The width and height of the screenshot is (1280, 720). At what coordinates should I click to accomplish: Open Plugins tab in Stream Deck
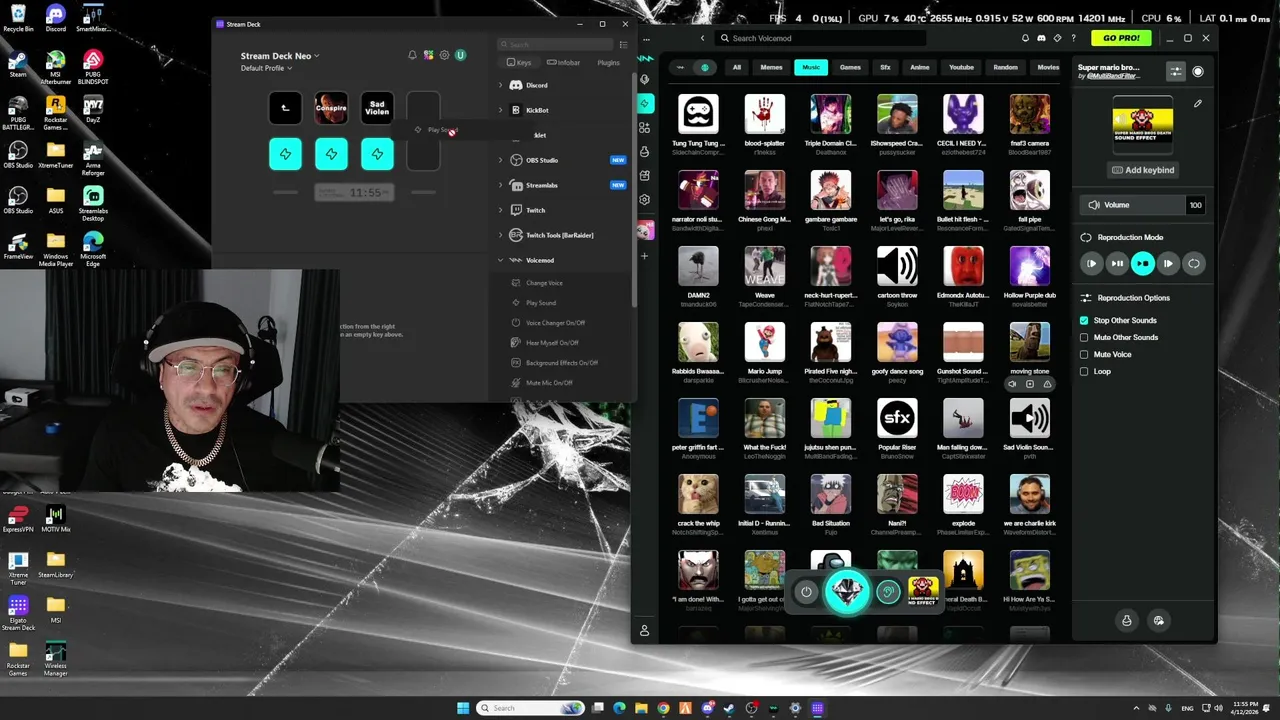[608, 62]
